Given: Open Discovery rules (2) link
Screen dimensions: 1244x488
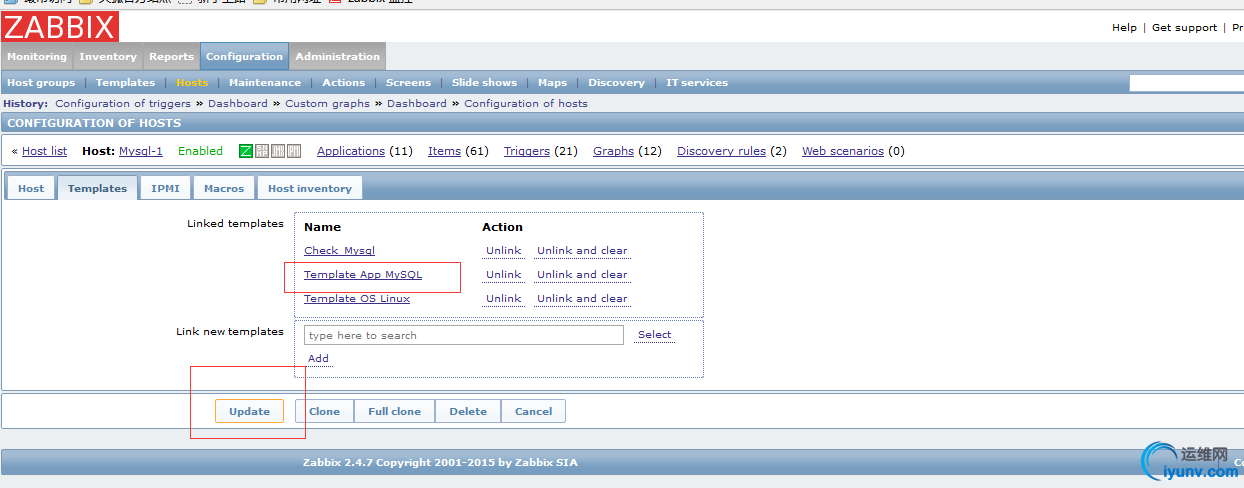Looking at the screenshot, I should (721, 151).
